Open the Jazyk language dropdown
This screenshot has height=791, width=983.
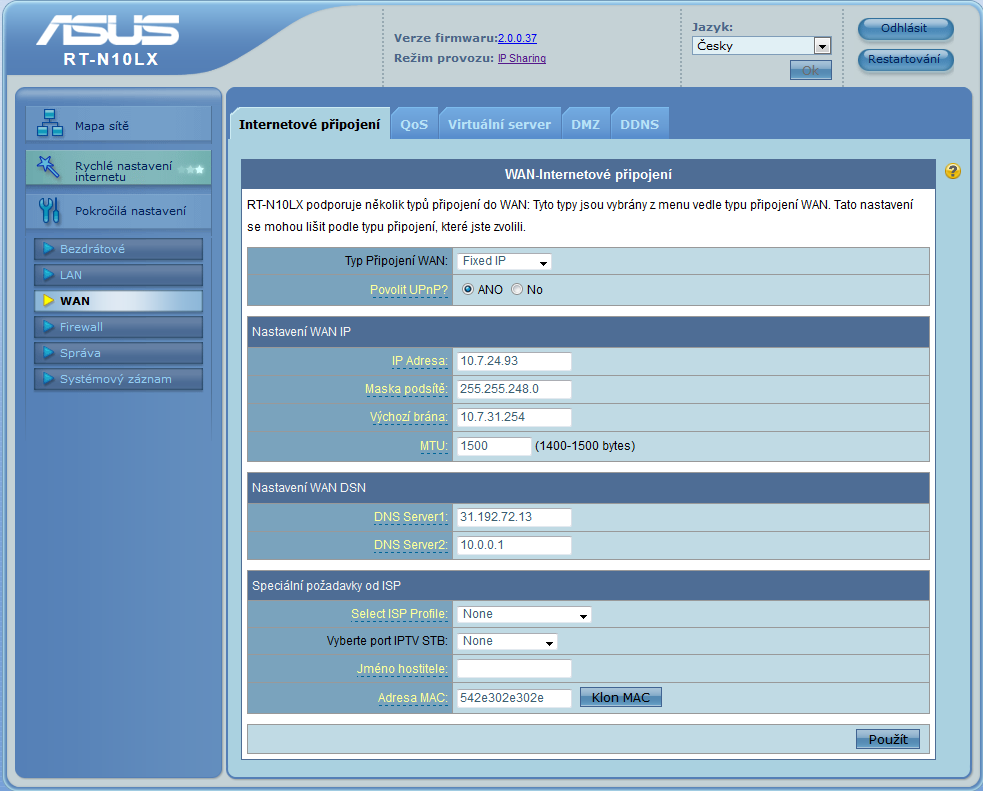(762, 46)
